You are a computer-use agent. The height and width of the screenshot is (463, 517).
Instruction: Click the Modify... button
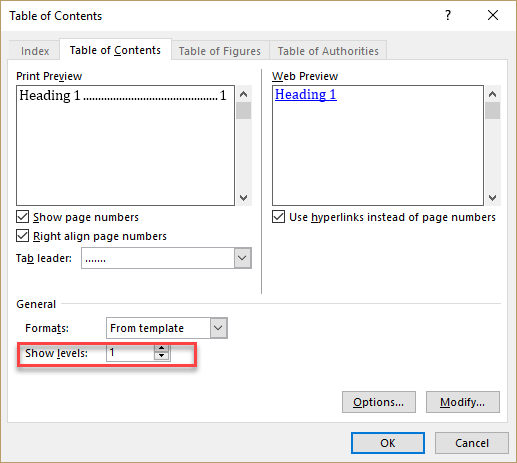click(x=463, y=402)
